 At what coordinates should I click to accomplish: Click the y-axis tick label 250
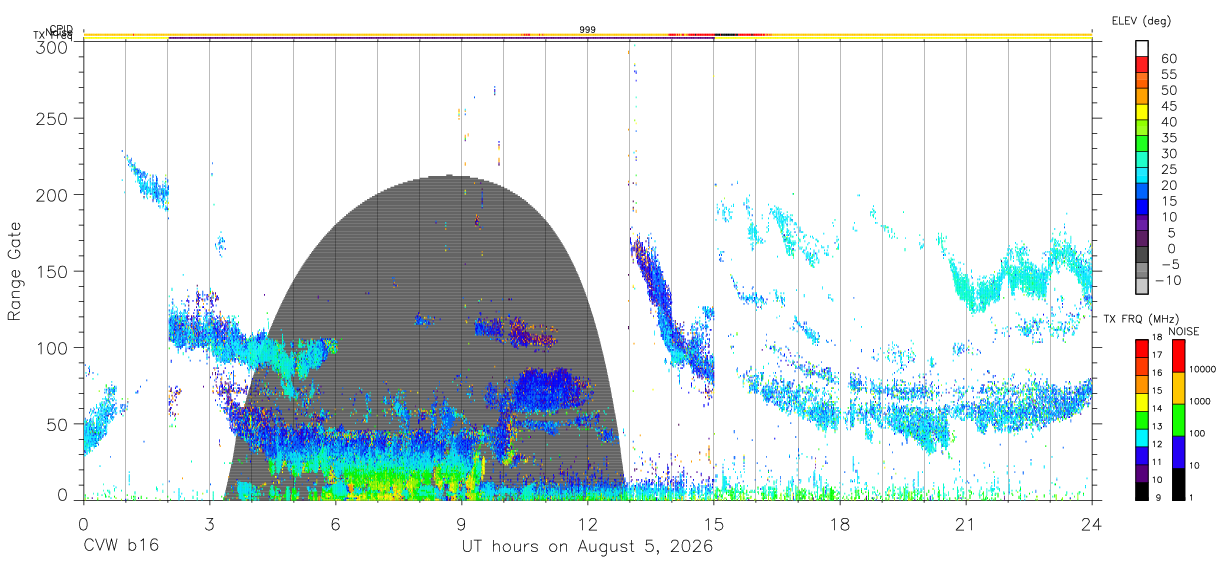(x=53, y=119)
